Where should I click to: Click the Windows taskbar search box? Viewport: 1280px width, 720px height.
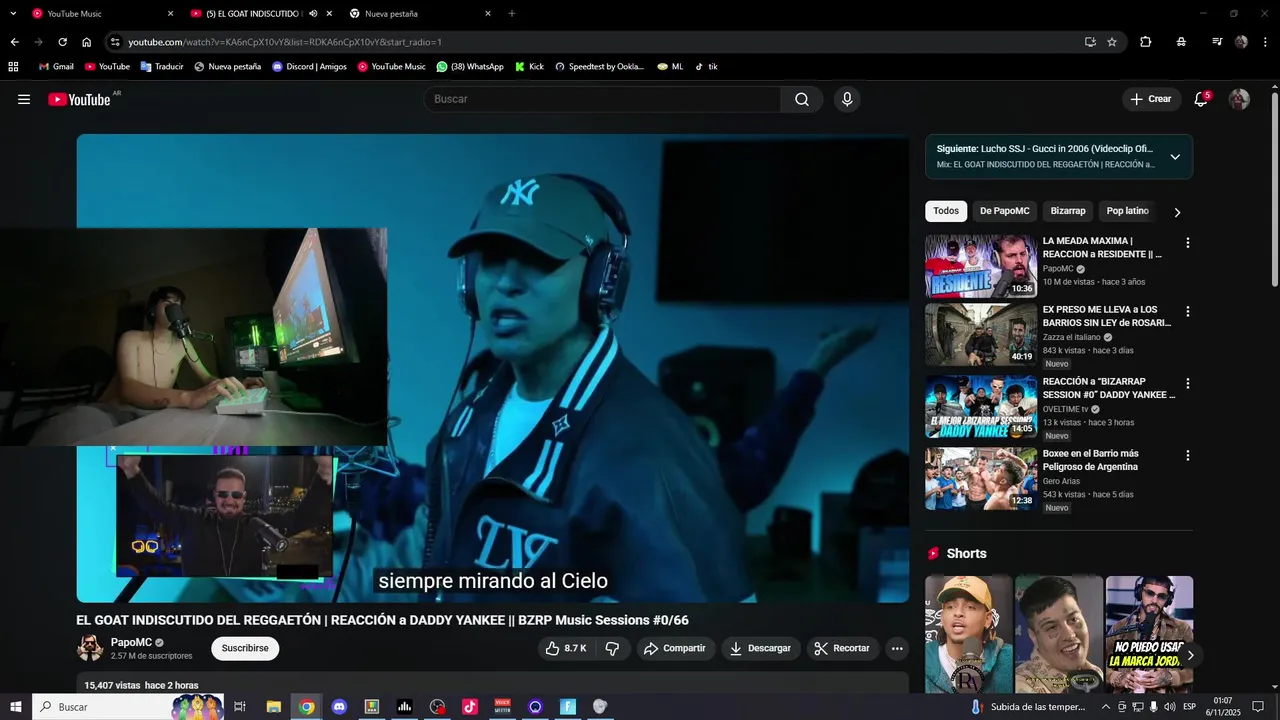pos(128,707)
